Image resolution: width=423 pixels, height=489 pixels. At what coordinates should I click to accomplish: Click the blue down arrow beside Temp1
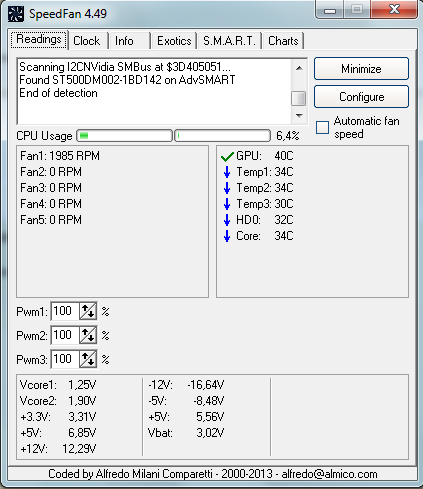click(x=227, y=172)
